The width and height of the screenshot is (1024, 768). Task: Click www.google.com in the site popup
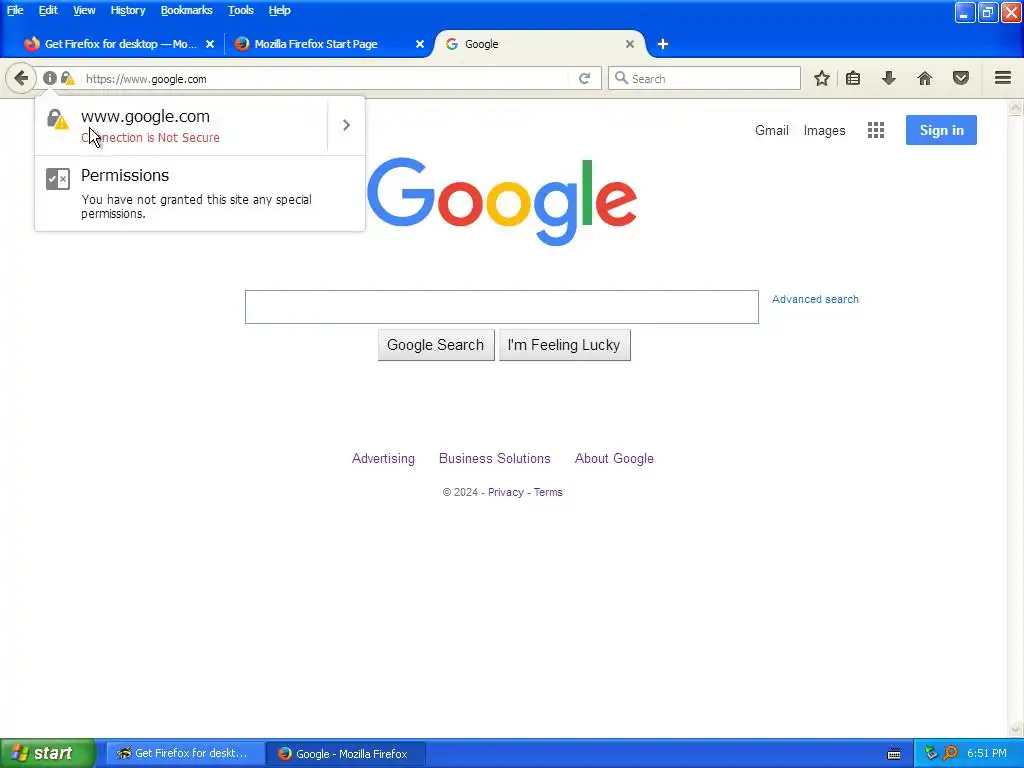[146, 116]
